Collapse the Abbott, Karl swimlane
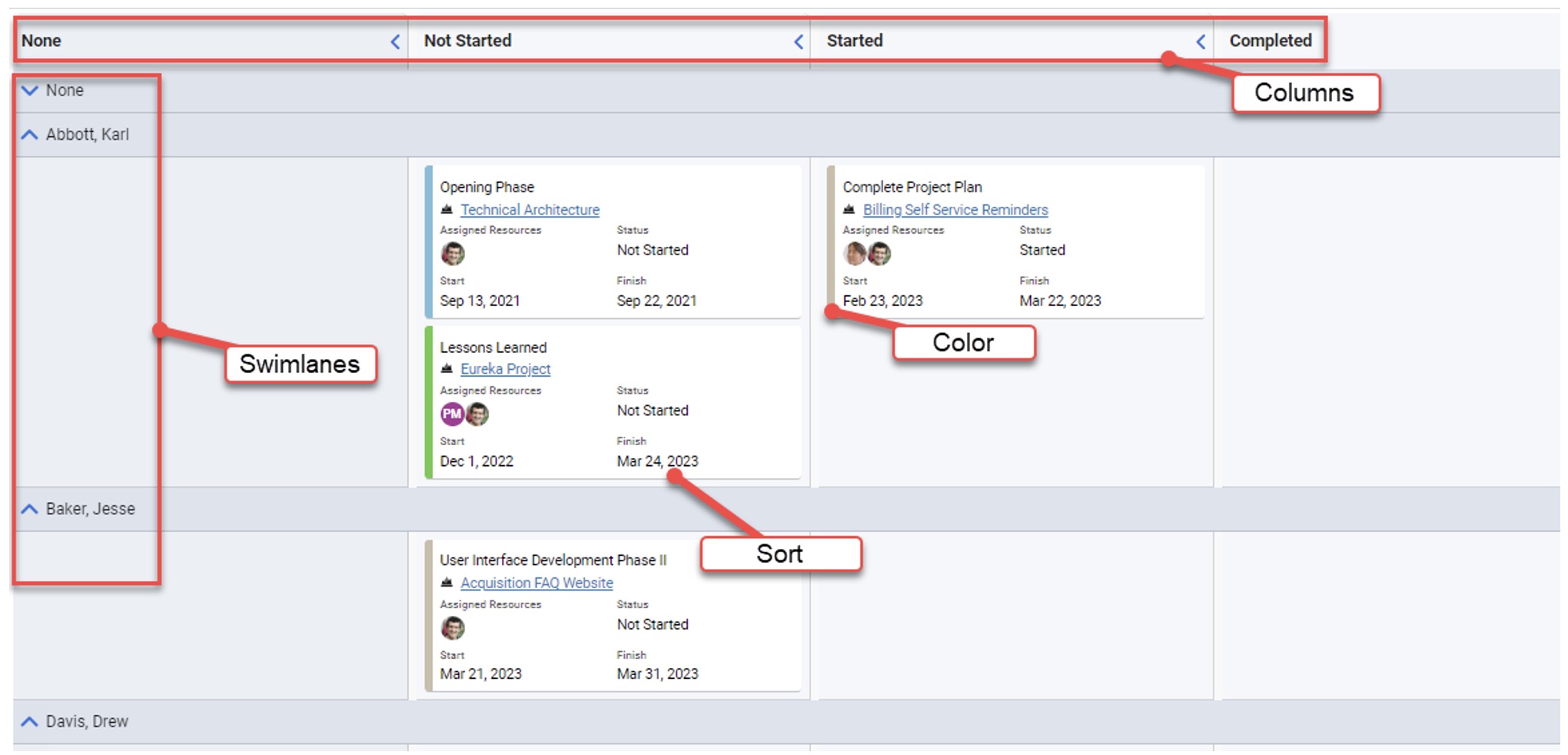 tap(30, 135)
